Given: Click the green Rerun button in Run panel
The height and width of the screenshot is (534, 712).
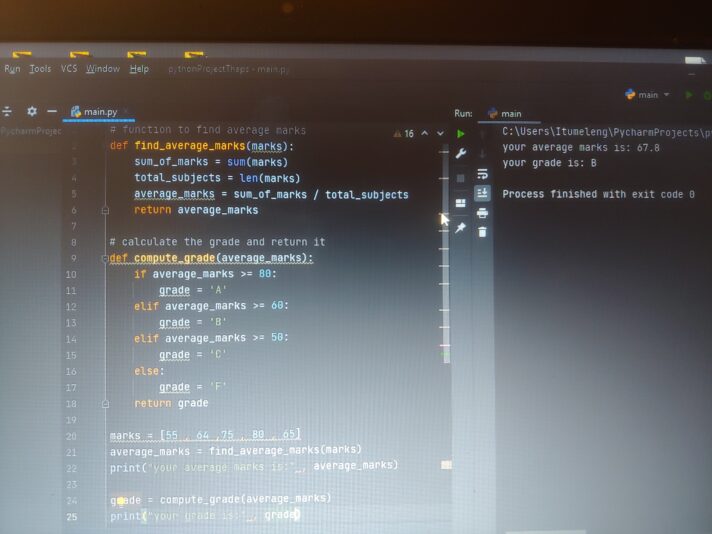Looking at the screenshot, I should point(461,133).
